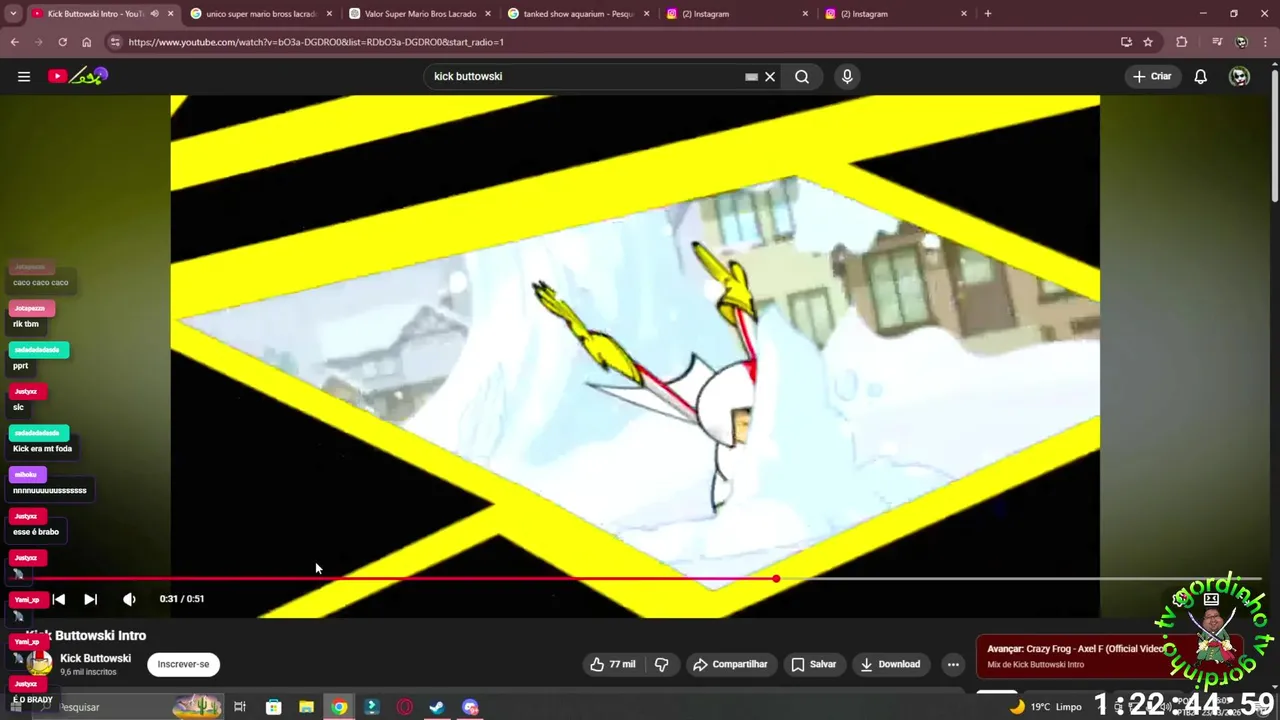Open the media controls icon in toolbar
The image size is (1280, 720).
coord(1216,42)
